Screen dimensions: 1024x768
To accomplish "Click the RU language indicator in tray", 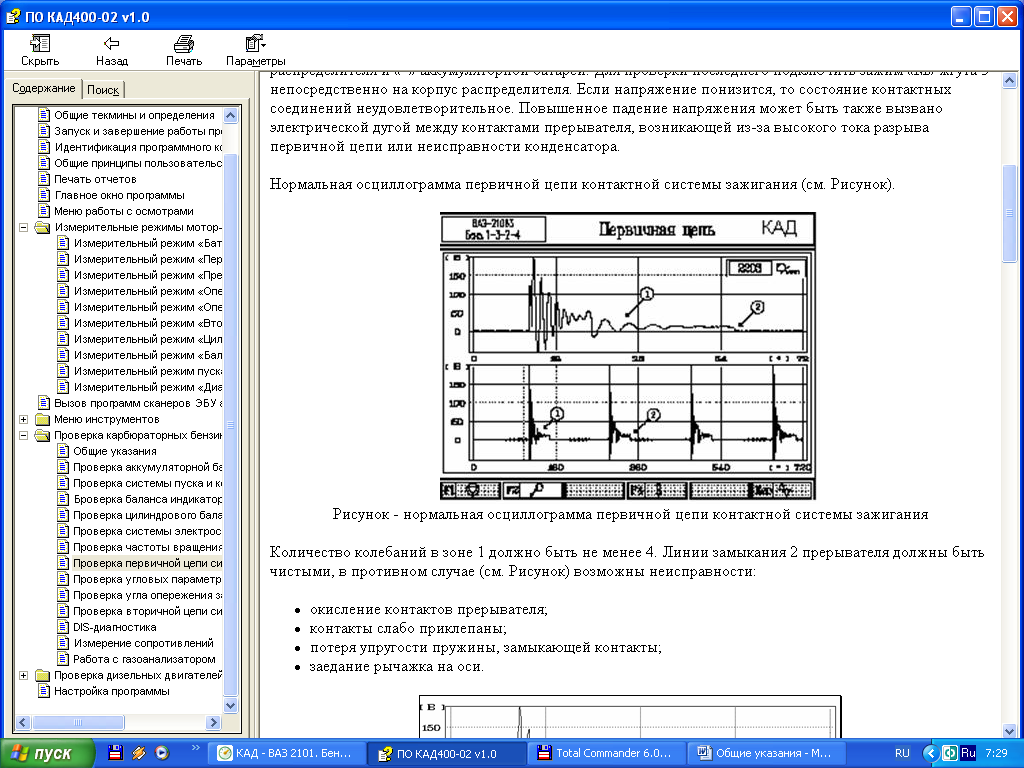I will pos(902,753).
